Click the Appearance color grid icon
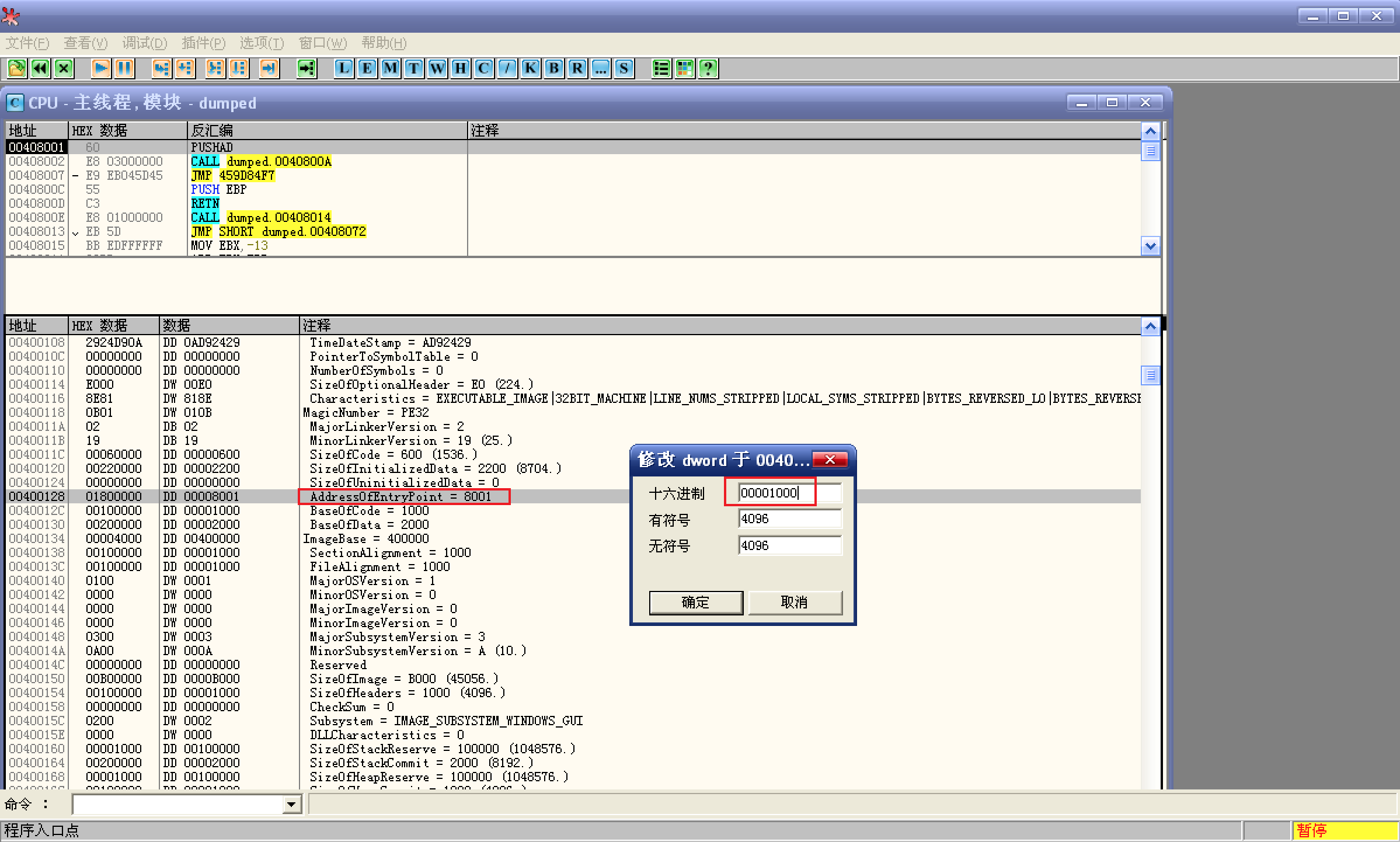1400x842 pixels. (684, 69)
